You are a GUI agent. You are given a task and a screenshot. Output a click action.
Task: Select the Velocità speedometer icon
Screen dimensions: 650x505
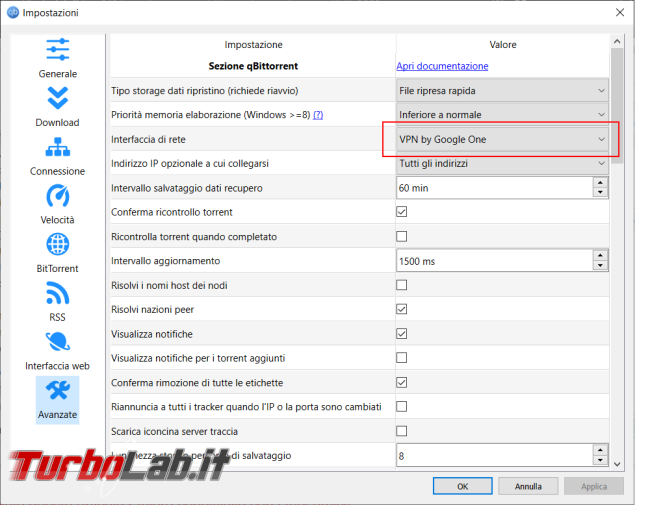coord(58,196)
